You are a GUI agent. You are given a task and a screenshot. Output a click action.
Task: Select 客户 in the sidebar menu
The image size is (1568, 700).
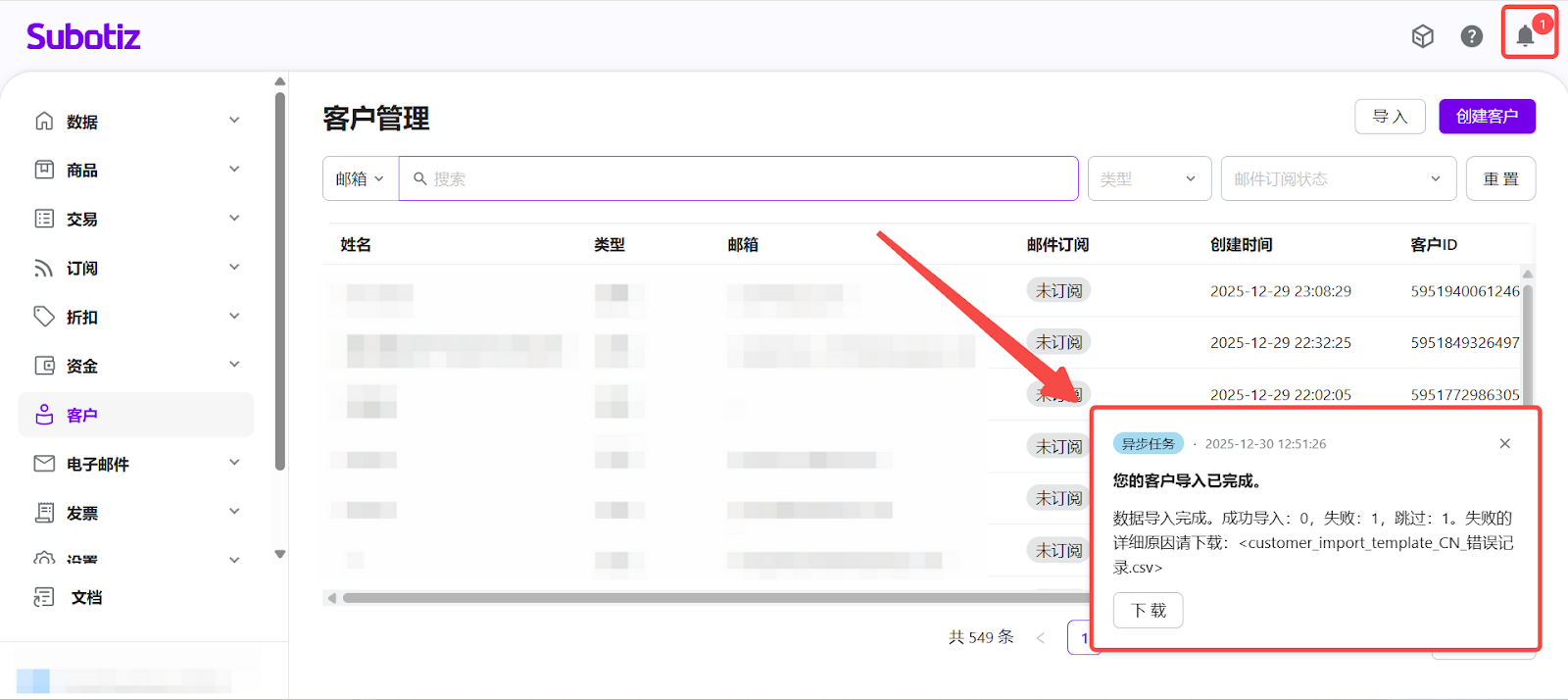[x=82, y=415]
